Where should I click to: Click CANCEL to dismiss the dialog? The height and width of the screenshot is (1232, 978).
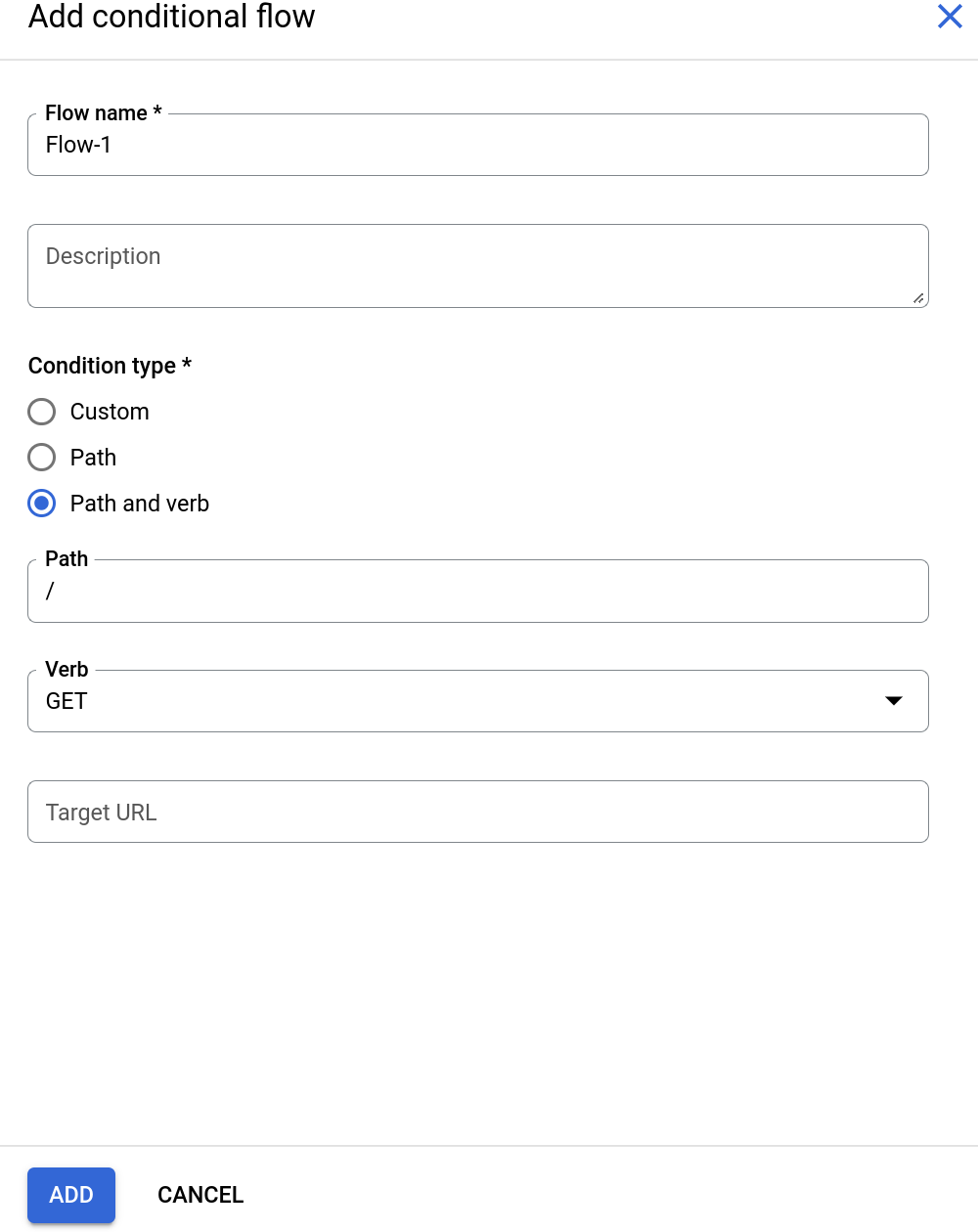[200, 1195]
